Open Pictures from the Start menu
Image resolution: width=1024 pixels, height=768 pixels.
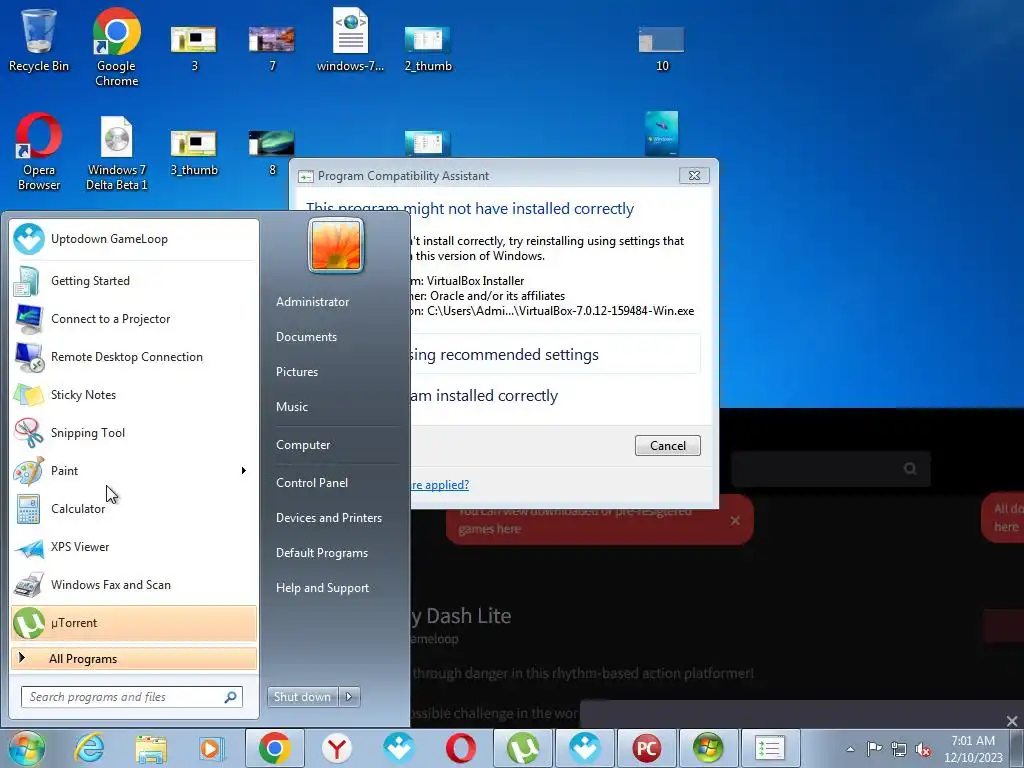tap(297, 372)
